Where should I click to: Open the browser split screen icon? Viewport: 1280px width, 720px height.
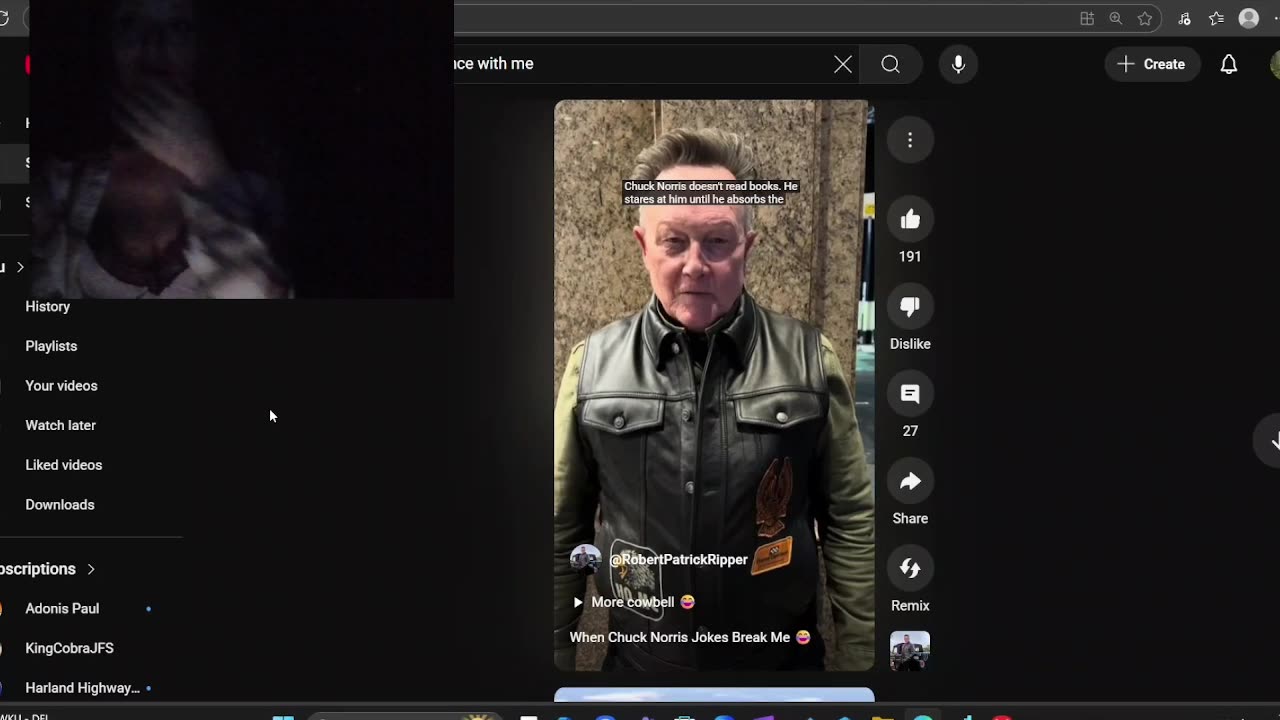click(1087, 18)
